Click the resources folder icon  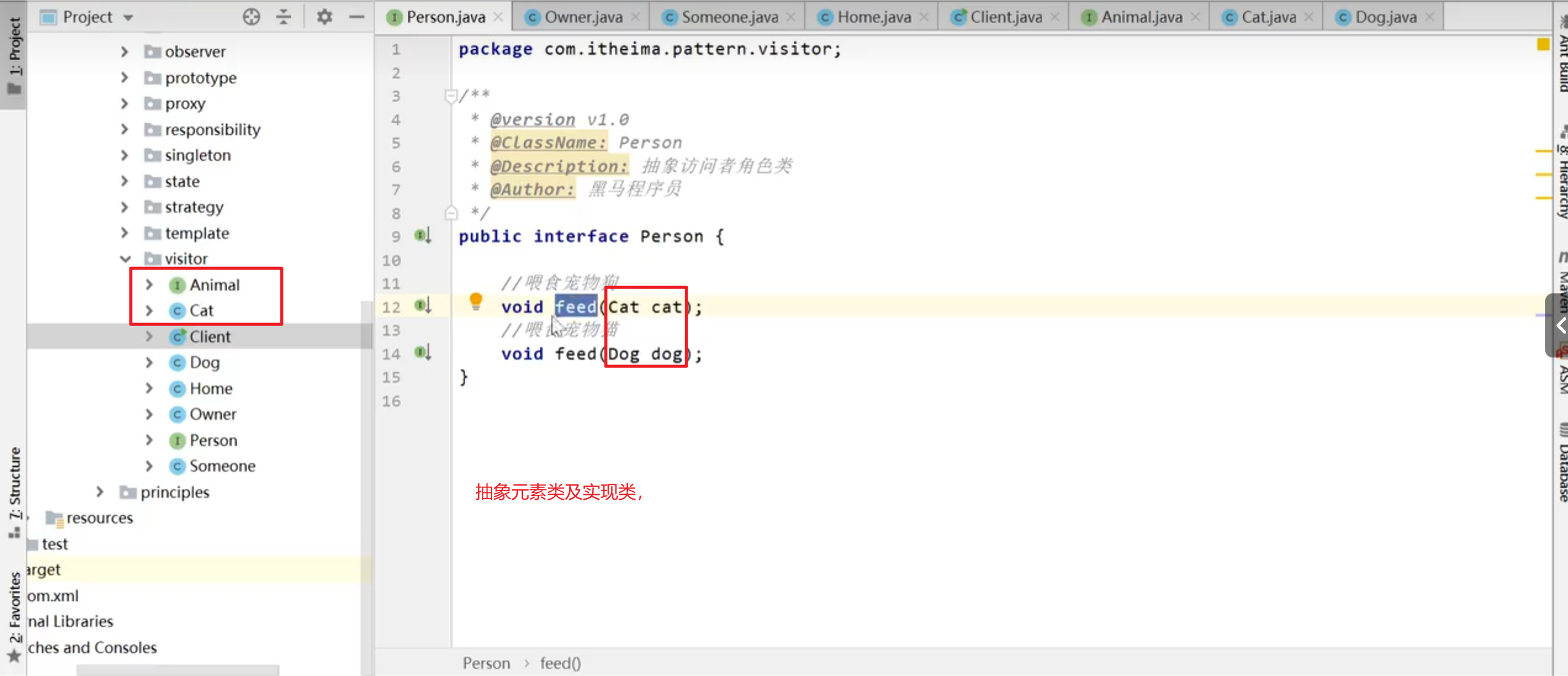55,519
